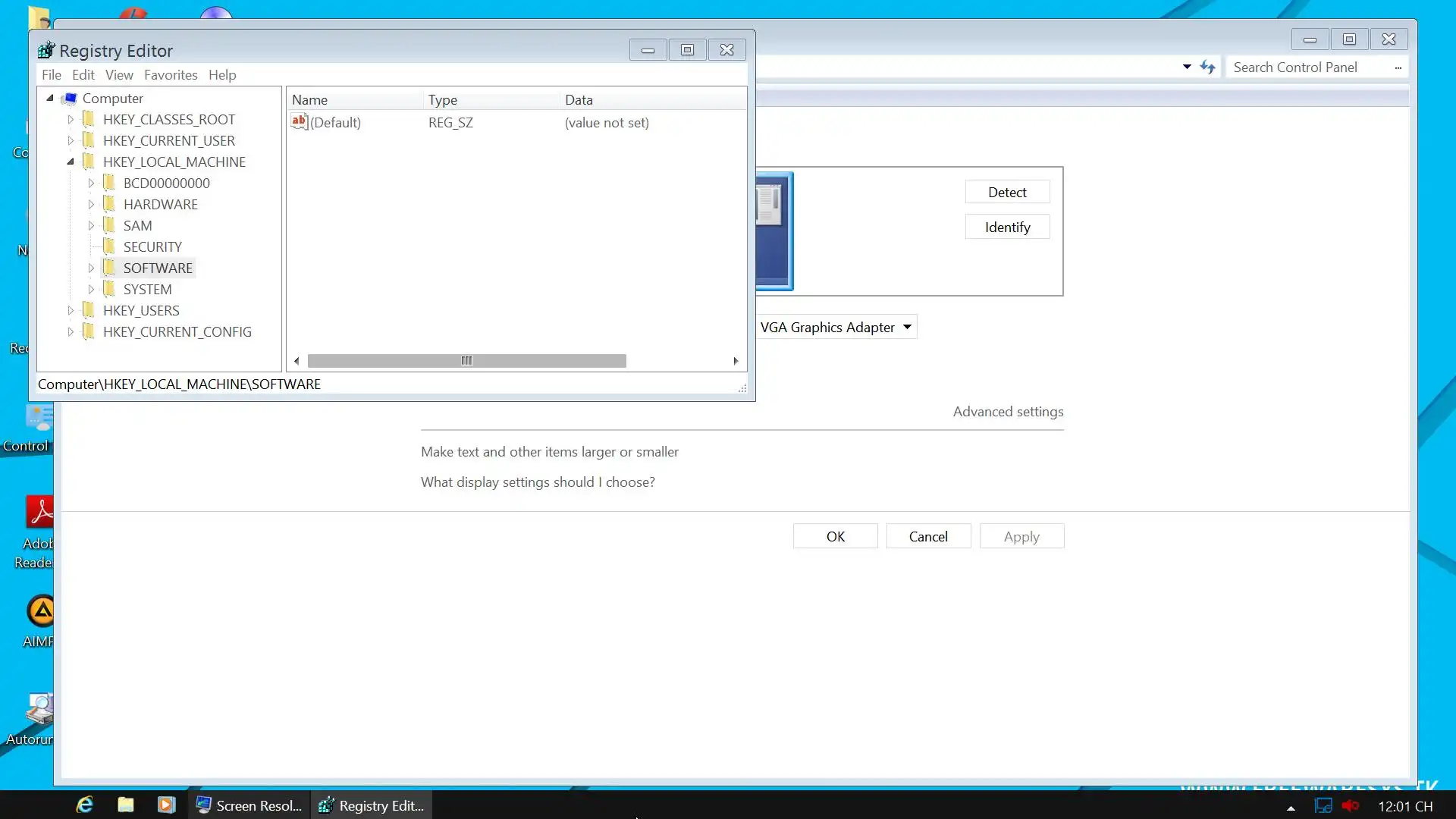
Task: Click the Registry Editor title bar icon
Action: (46, 50)
